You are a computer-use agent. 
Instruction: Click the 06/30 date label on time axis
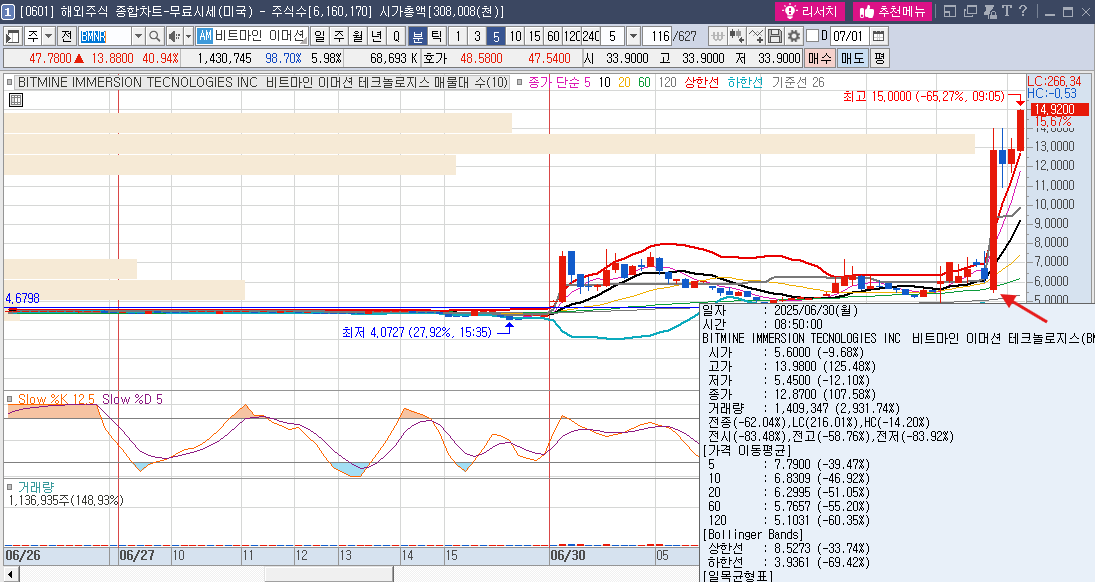click(568, 555)
